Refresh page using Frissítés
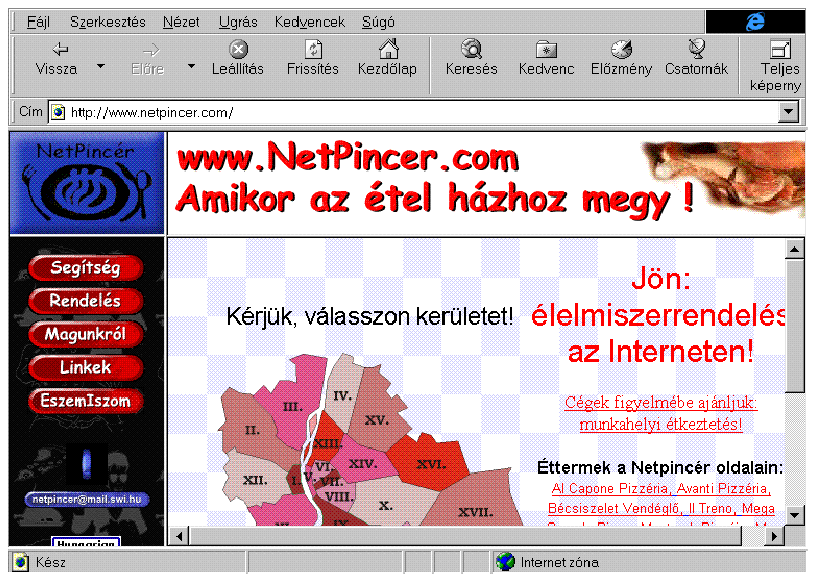 313,58
